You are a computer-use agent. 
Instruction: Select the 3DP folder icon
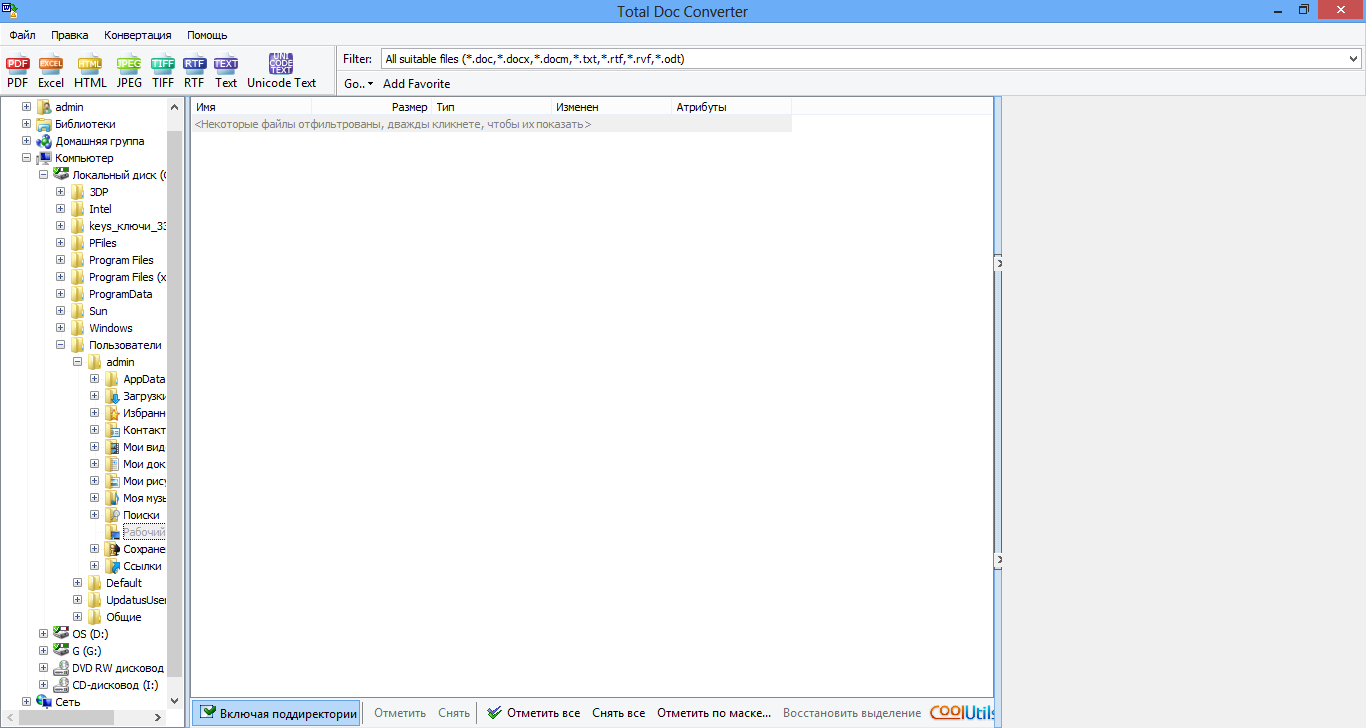78,192
